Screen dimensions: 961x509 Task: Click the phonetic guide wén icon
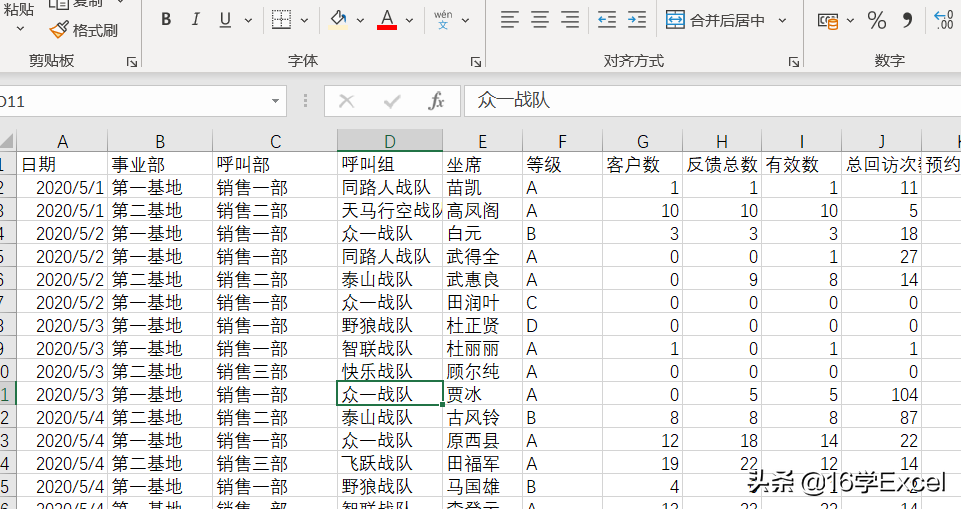click(443, 20)
